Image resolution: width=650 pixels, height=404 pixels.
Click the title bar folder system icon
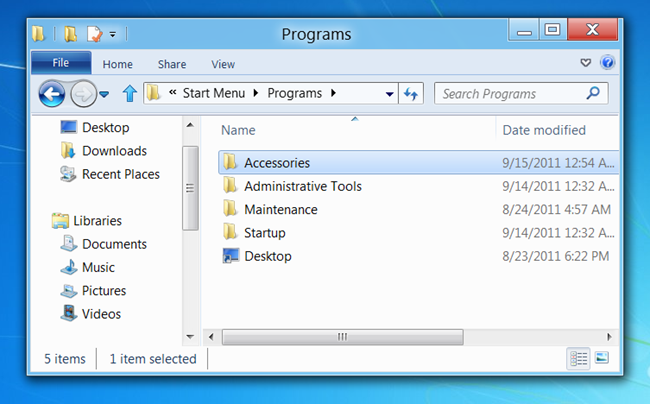click(38, 34)
